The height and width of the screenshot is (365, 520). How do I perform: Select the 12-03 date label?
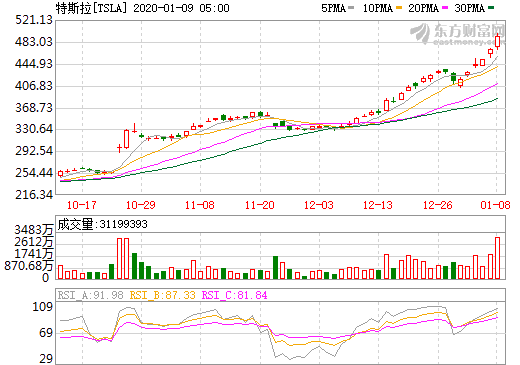(x=319, y=205)
